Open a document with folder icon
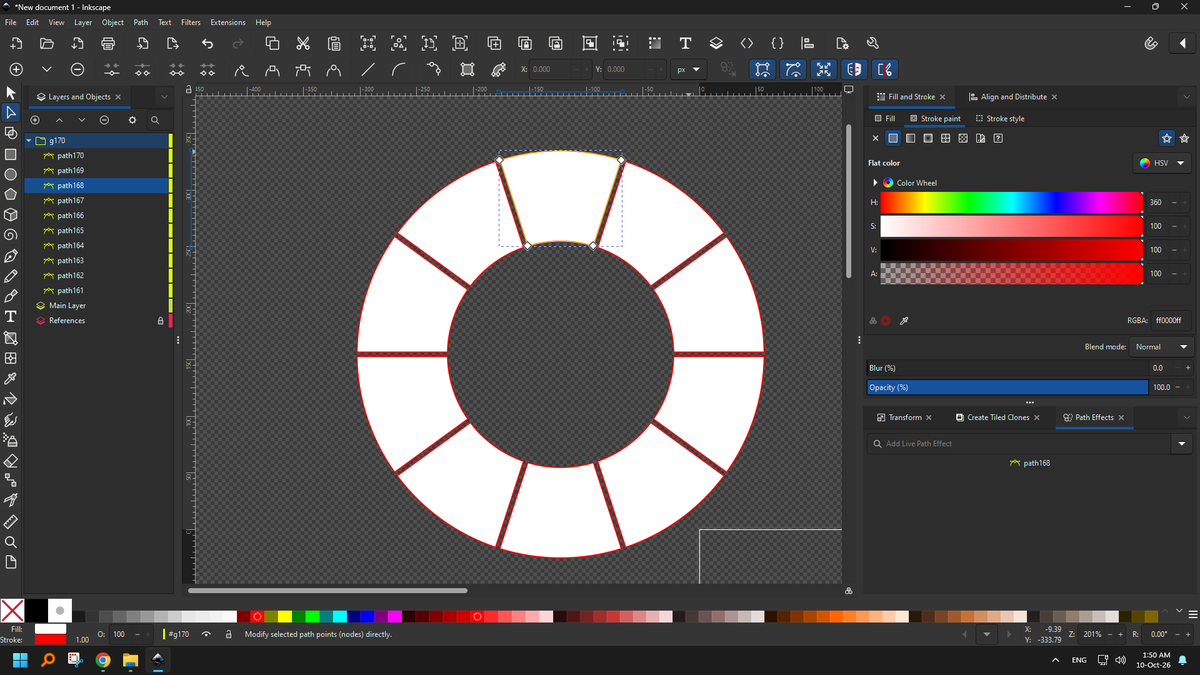 coord(46,43)
